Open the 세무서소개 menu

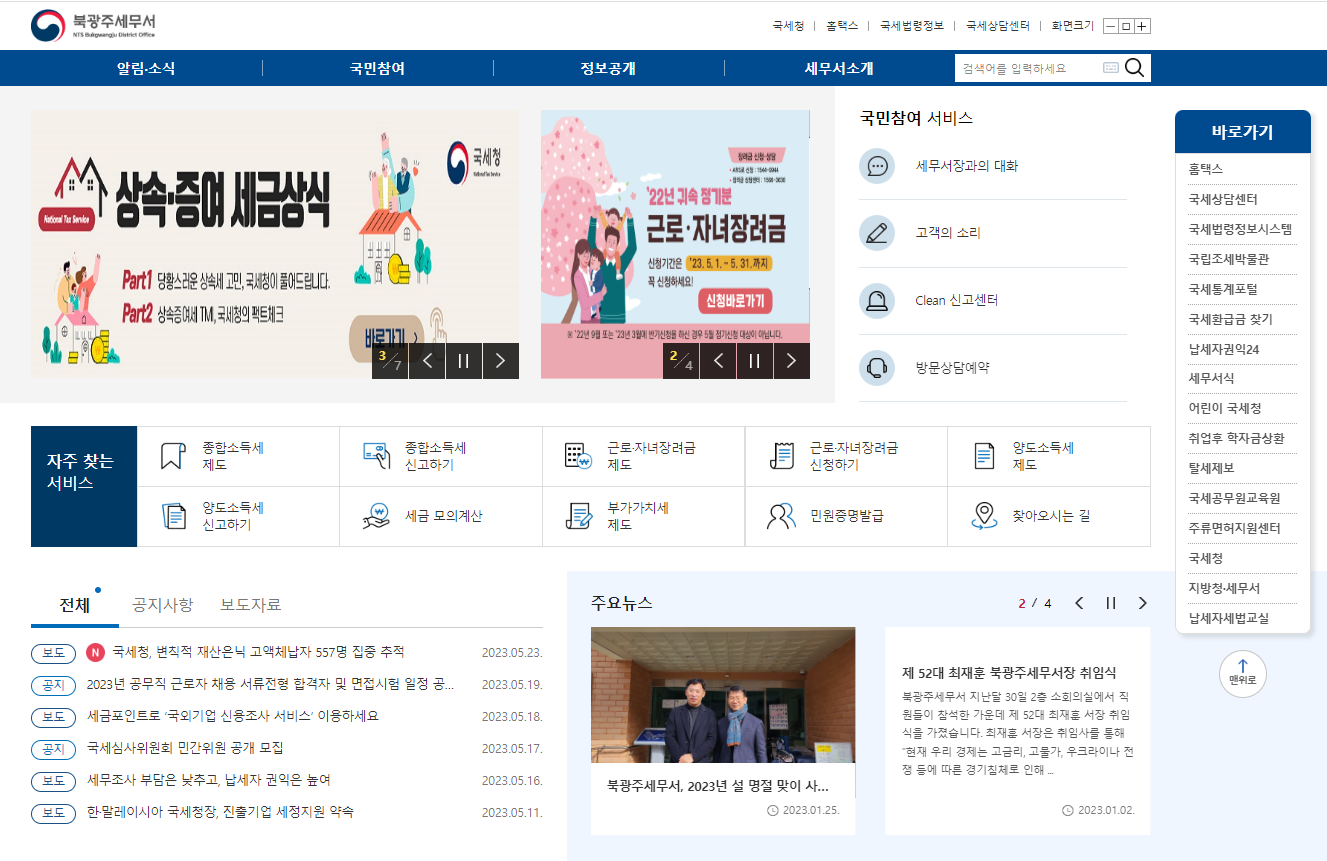(839, 68)
